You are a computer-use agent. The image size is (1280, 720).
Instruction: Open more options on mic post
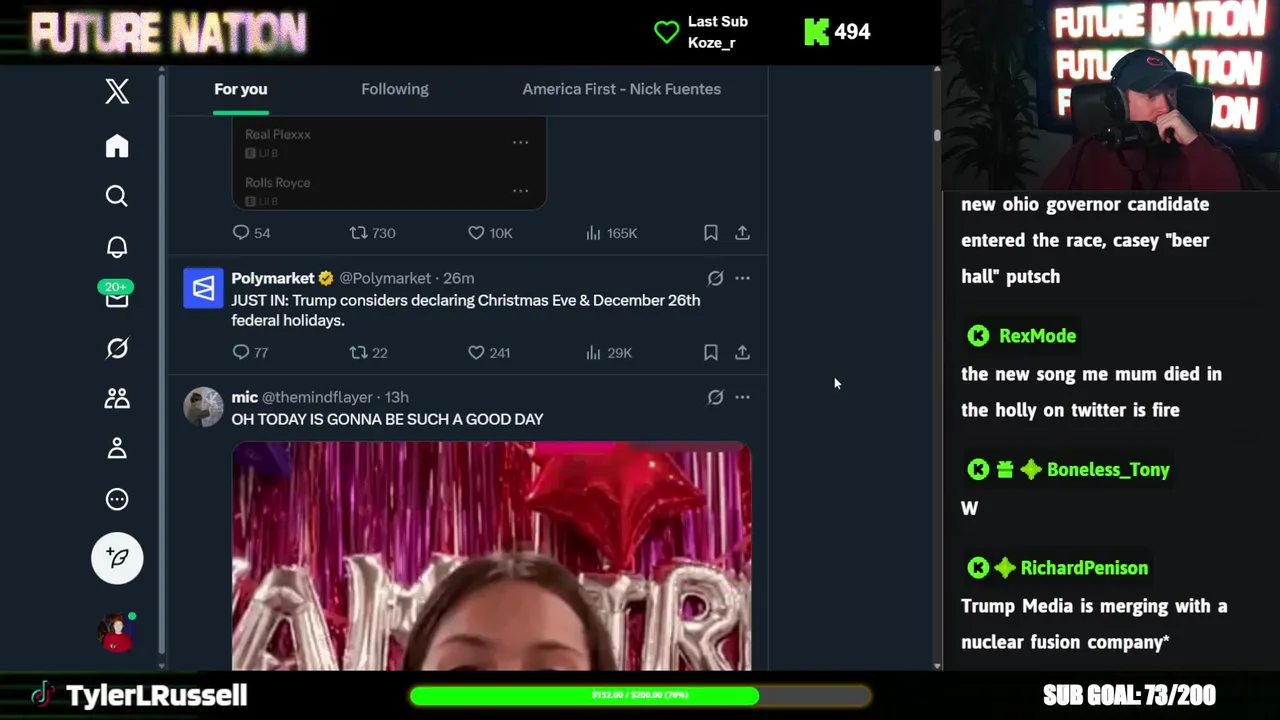tap(742, 397)
